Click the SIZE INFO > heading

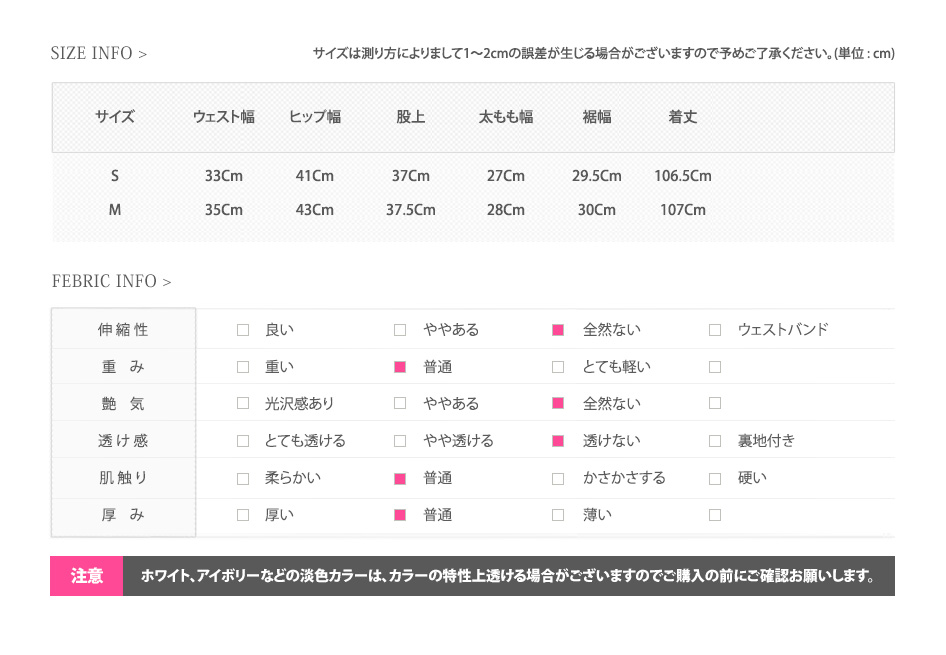[x=98, y=53]
